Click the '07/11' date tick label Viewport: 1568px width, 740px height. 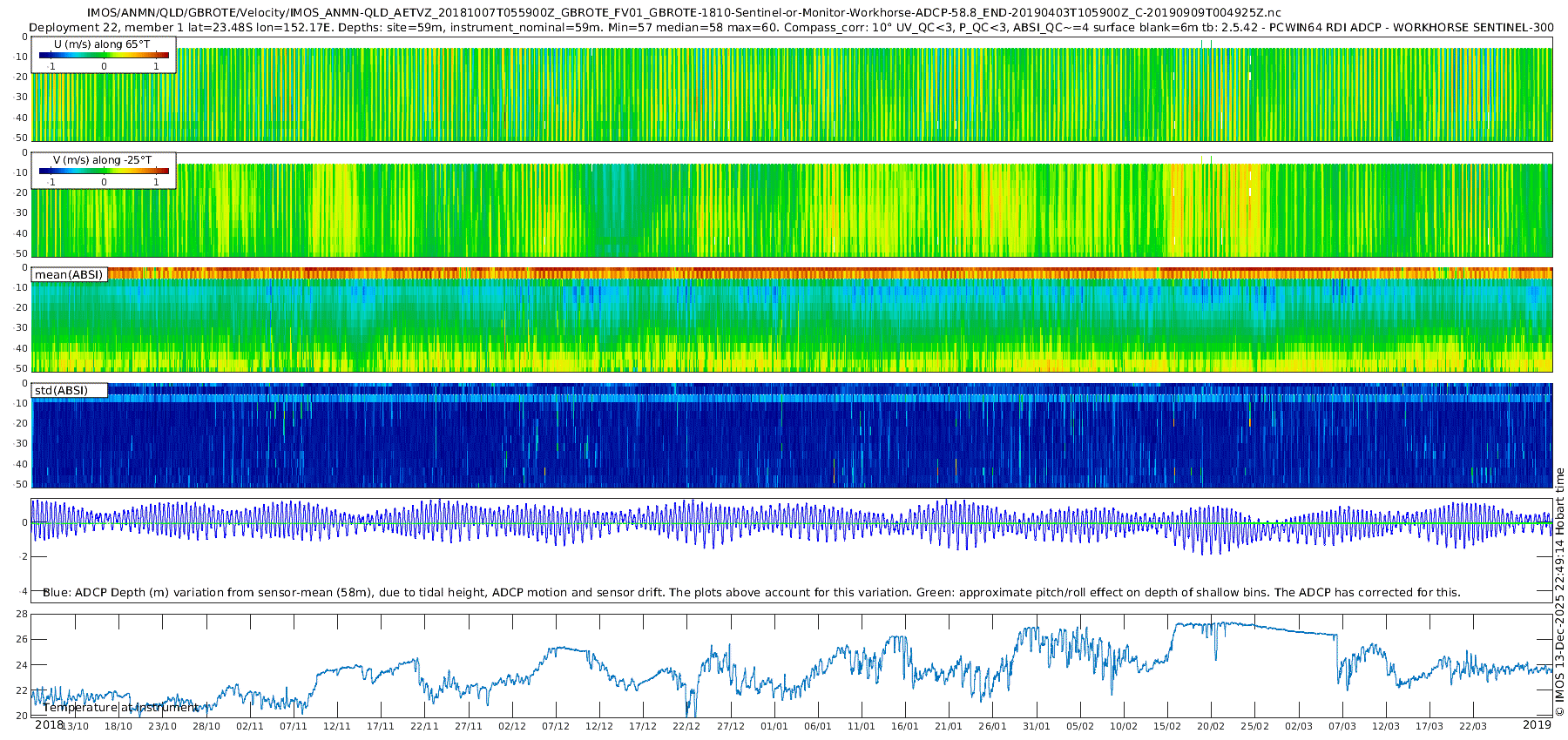[x=294, y=726]
